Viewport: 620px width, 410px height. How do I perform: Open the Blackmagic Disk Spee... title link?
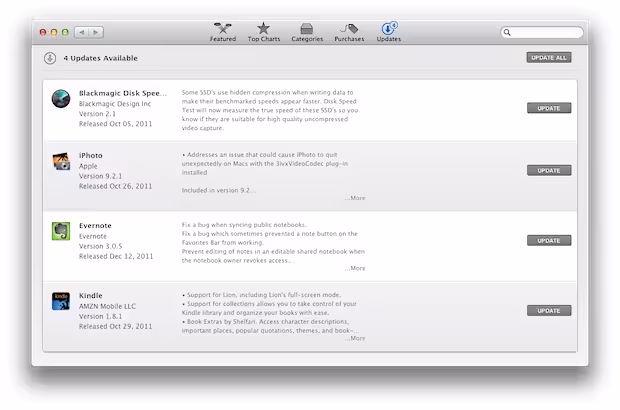coord(123,93)
